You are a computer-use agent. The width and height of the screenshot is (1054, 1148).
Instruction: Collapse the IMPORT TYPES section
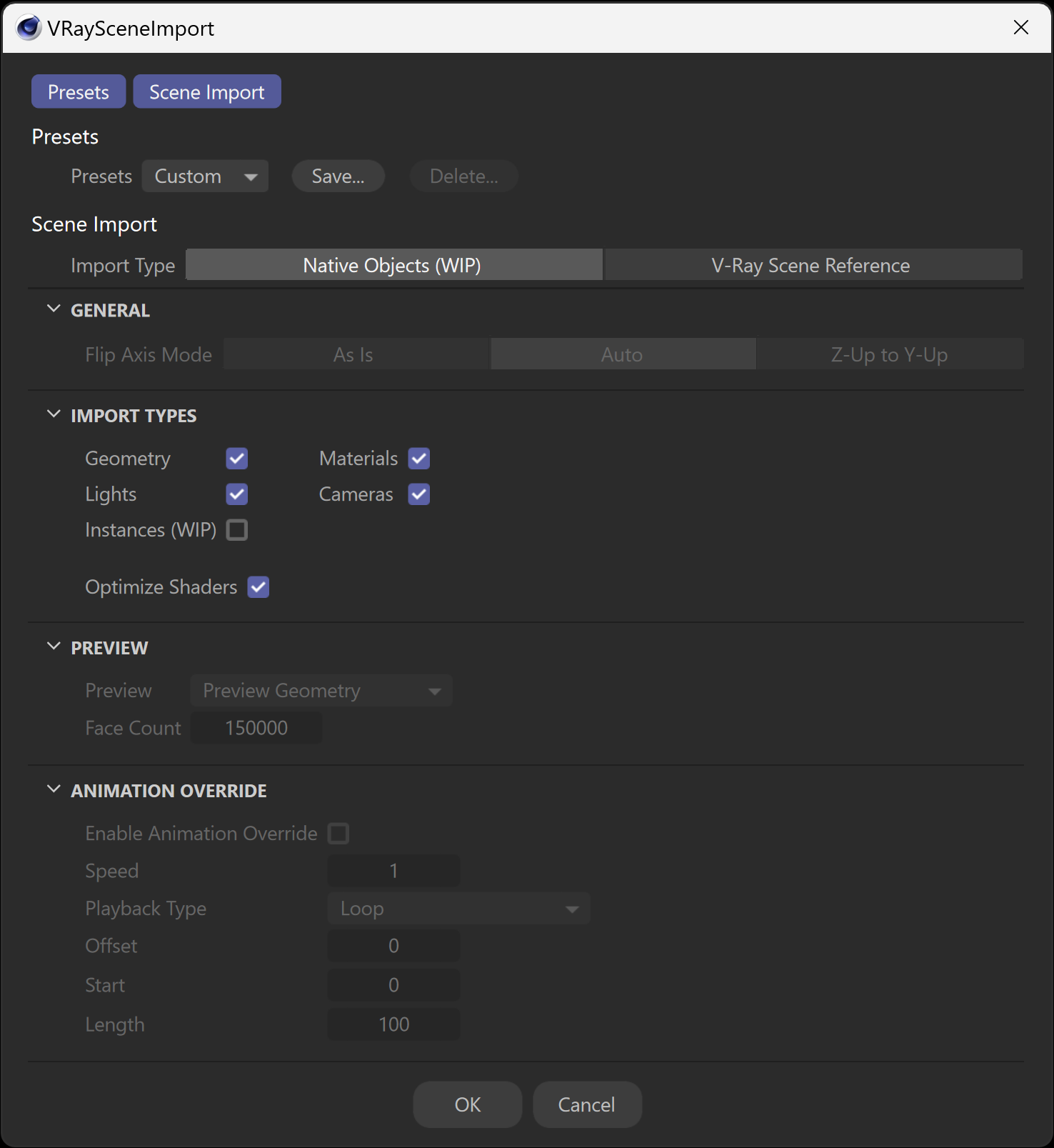(54, 414)
